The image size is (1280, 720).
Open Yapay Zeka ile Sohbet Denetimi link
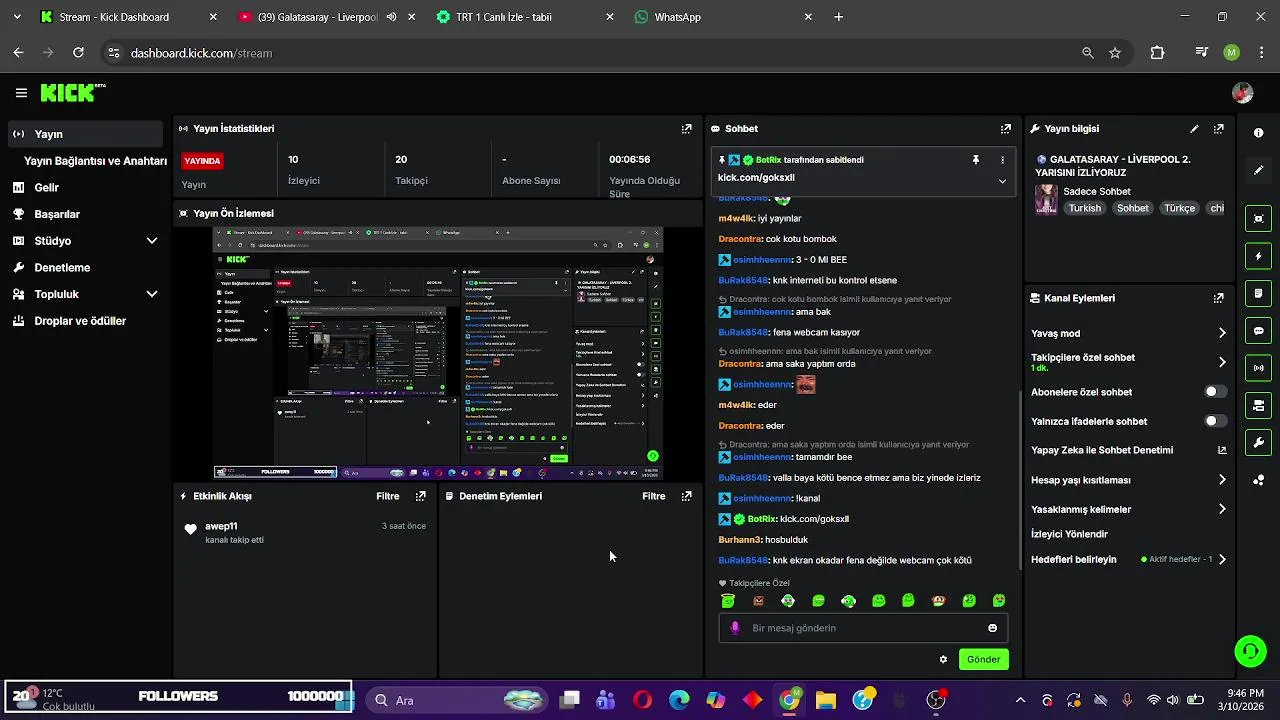pos(1128,450)
